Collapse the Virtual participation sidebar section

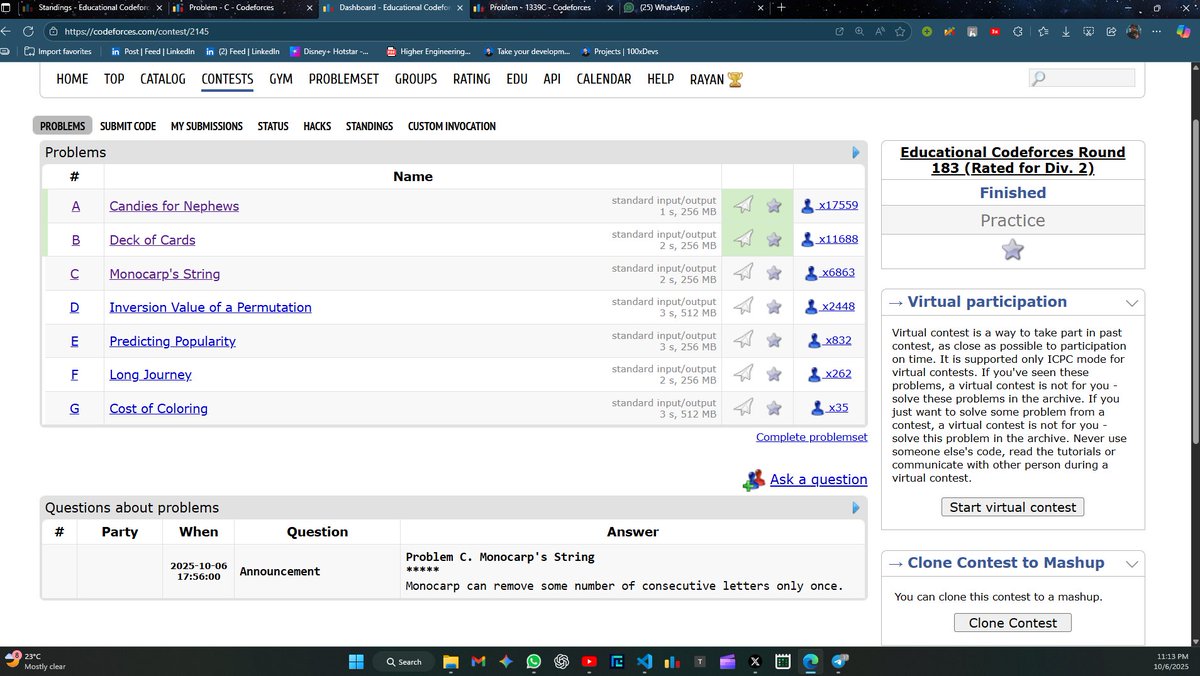(1132, 302)
